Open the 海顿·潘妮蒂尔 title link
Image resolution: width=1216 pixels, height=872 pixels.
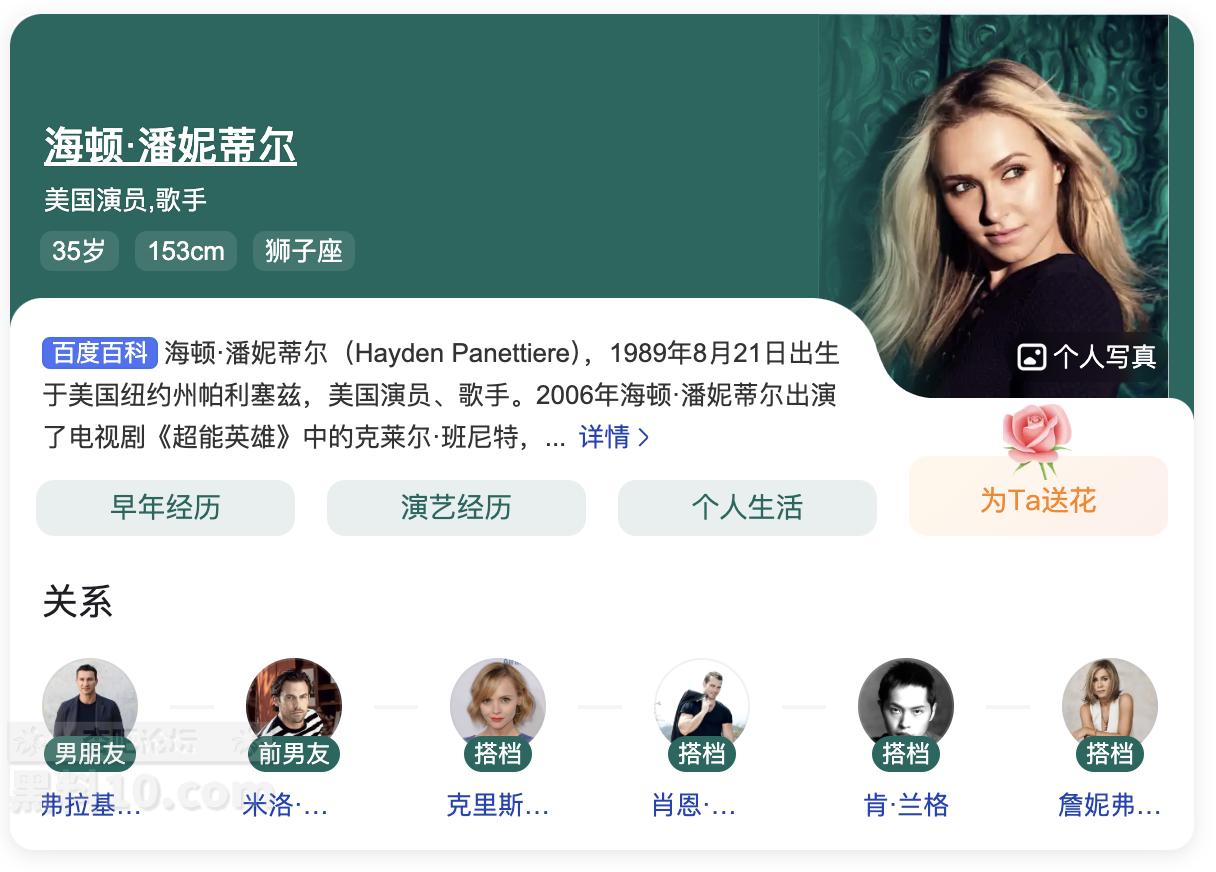[x=170, y=146]
